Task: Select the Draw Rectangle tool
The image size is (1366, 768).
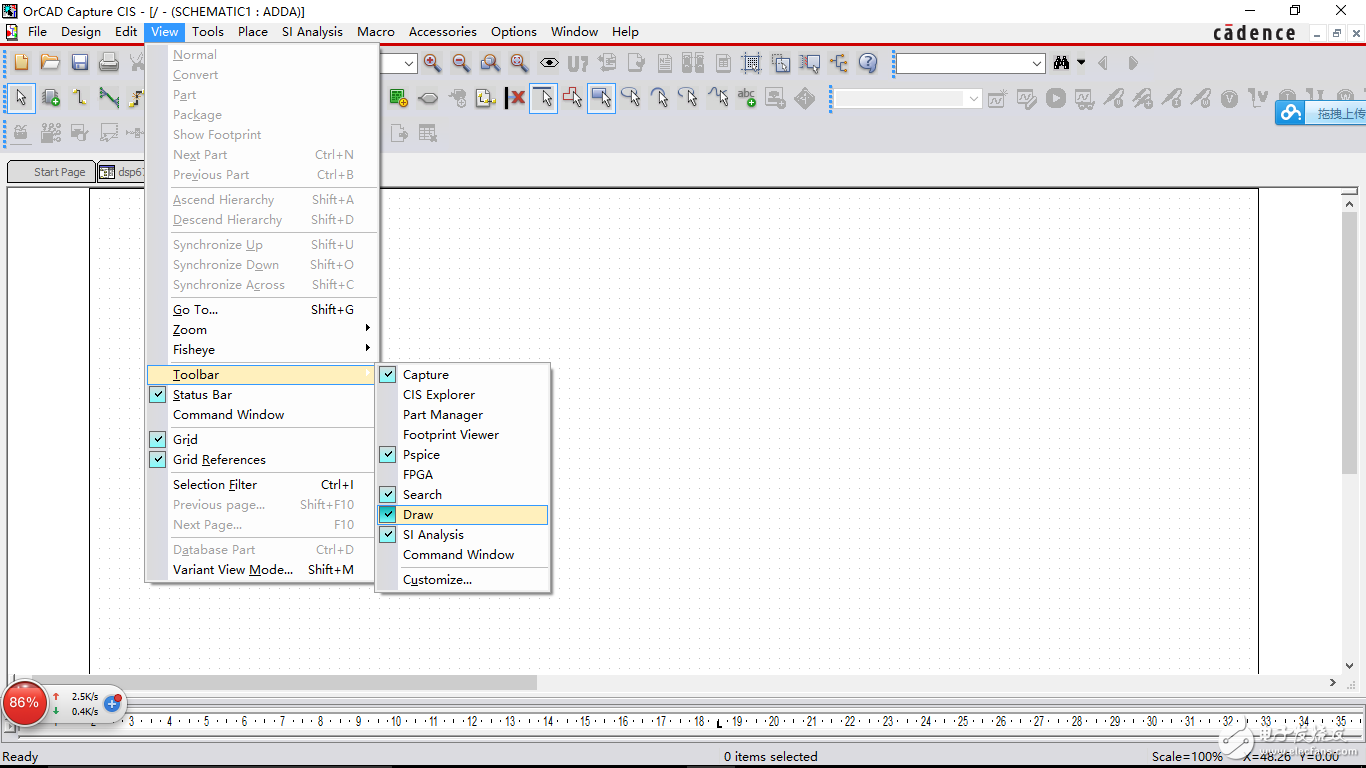Action: 601,98
